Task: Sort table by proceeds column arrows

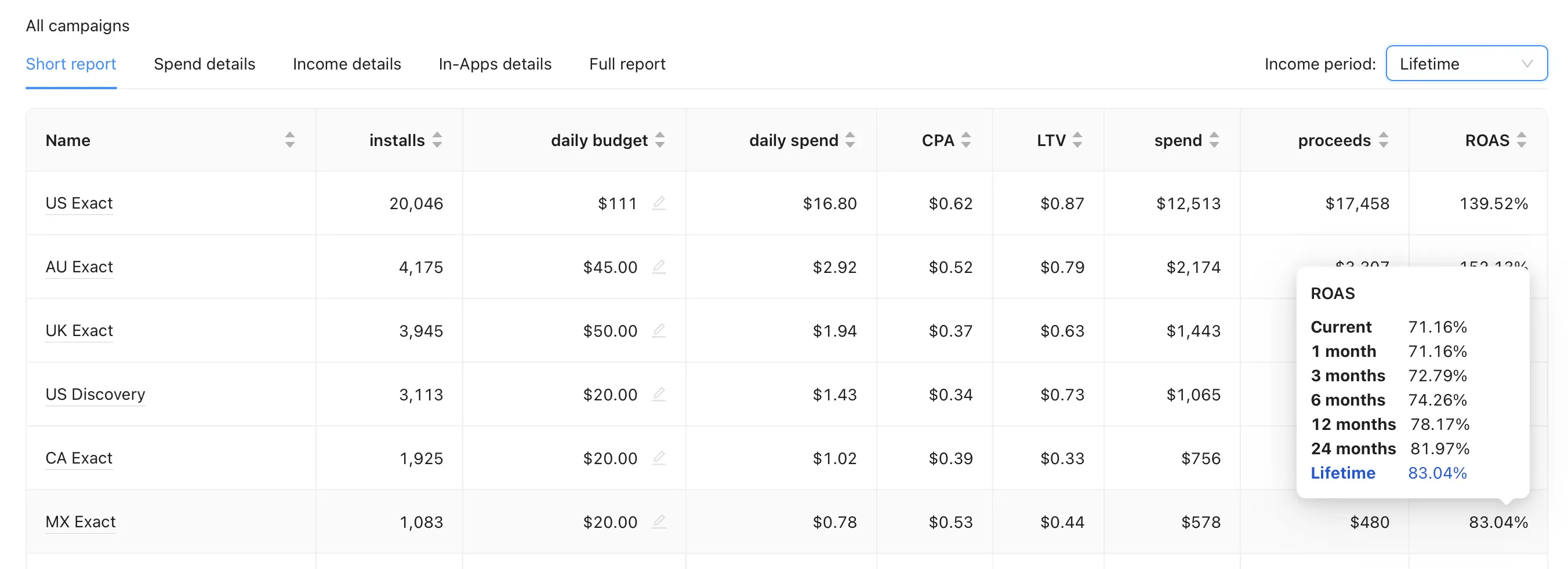Action: coord(1384,140)
